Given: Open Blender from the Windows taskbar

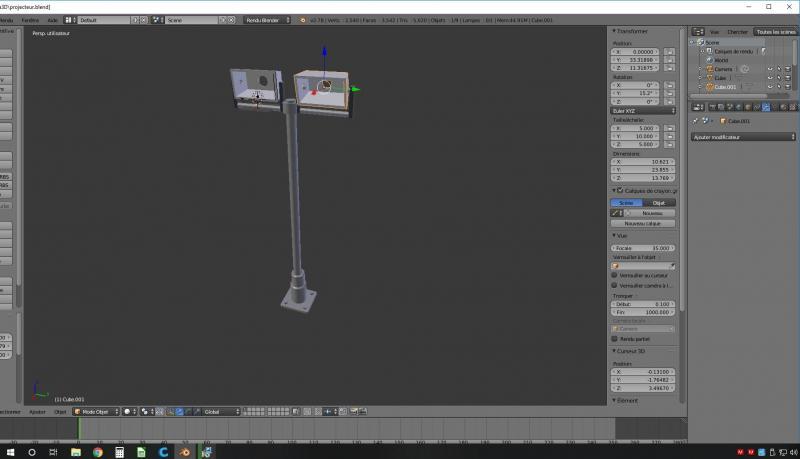Looking at the screenshot, I should [x=187, y=452].
